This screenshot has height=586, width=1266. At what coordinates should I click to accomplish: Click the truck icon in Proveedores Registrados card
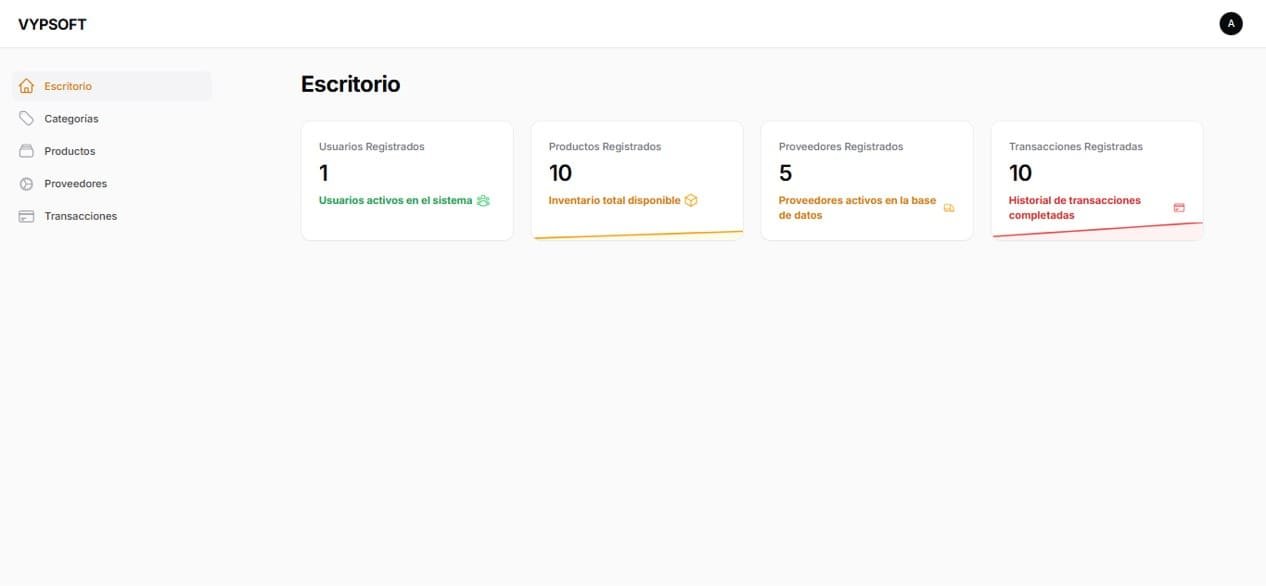coord(949,208)
